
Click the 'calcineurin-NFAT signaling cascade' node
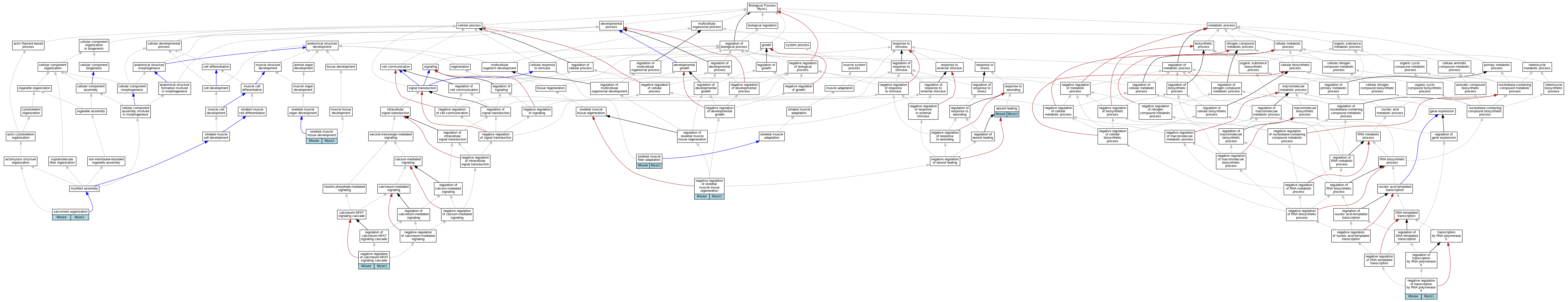(351, 214)
